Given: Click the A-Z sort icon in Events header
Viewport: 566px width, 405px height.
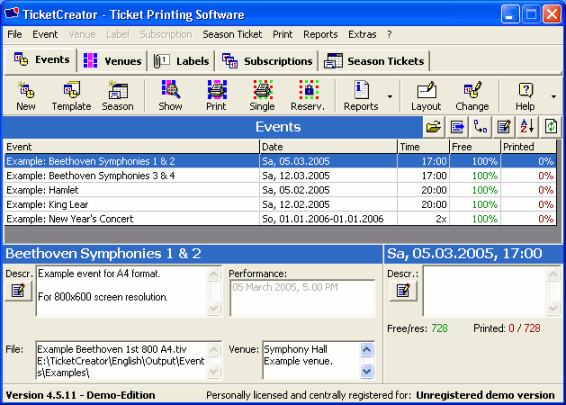Looking at the screenshot, I should [x=527, y=127].
